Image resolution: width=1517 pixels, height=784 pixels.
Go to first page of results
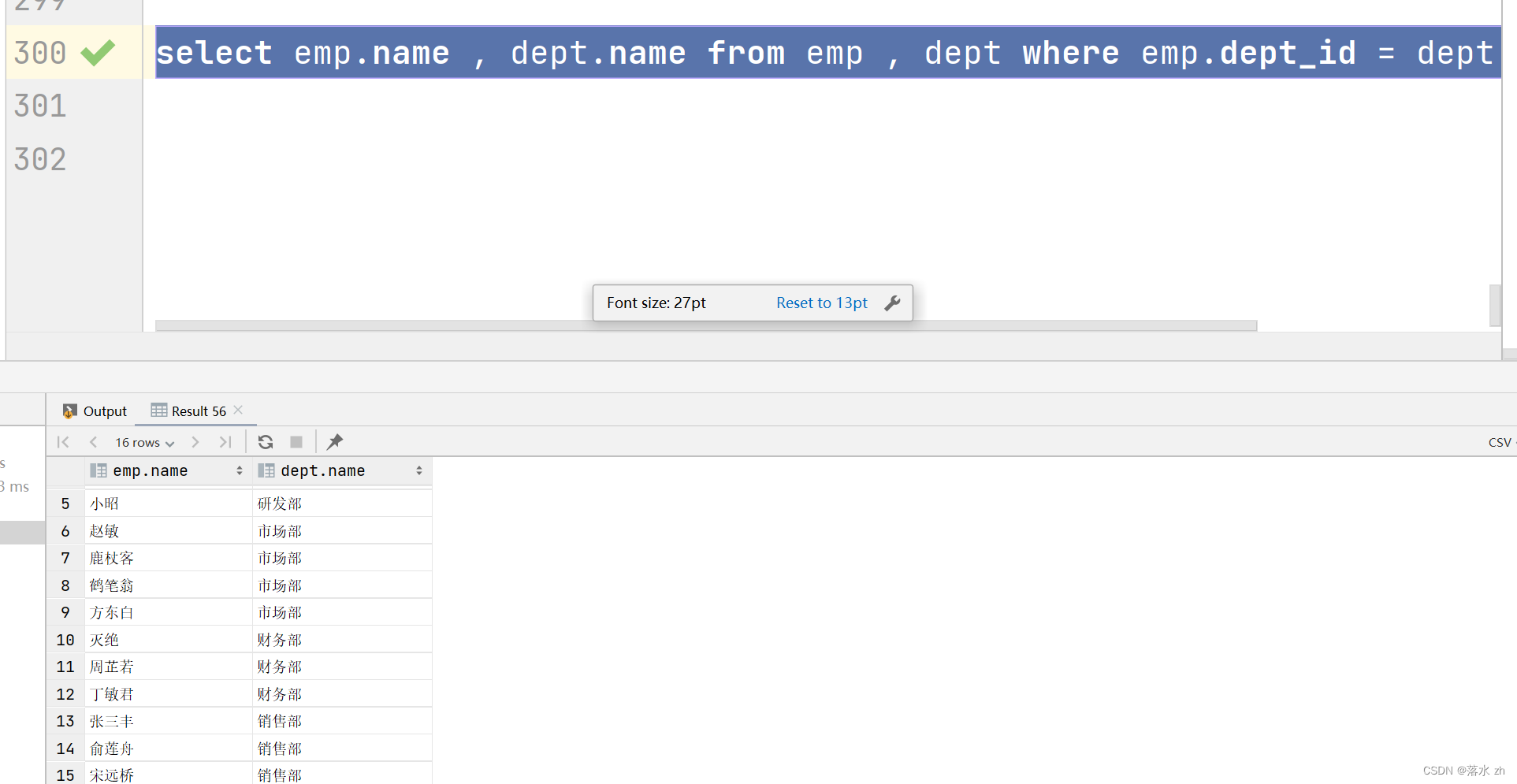pos(63,442)
